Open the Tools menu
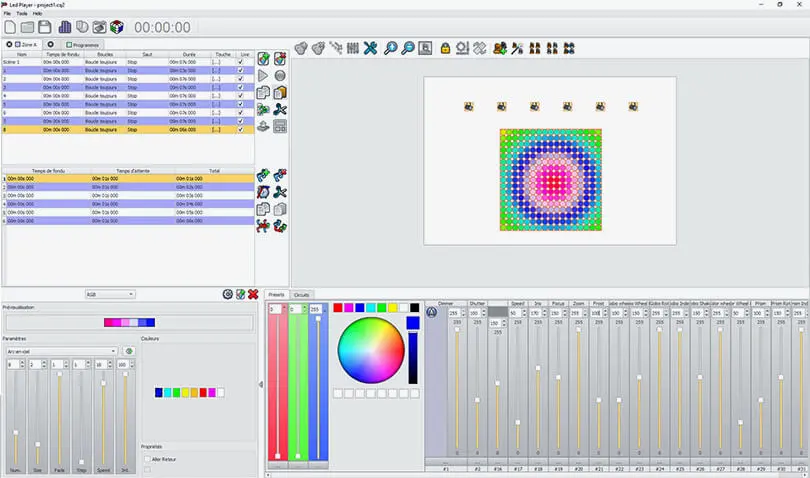This screenshot has width=810, height=478. (22, 14)
